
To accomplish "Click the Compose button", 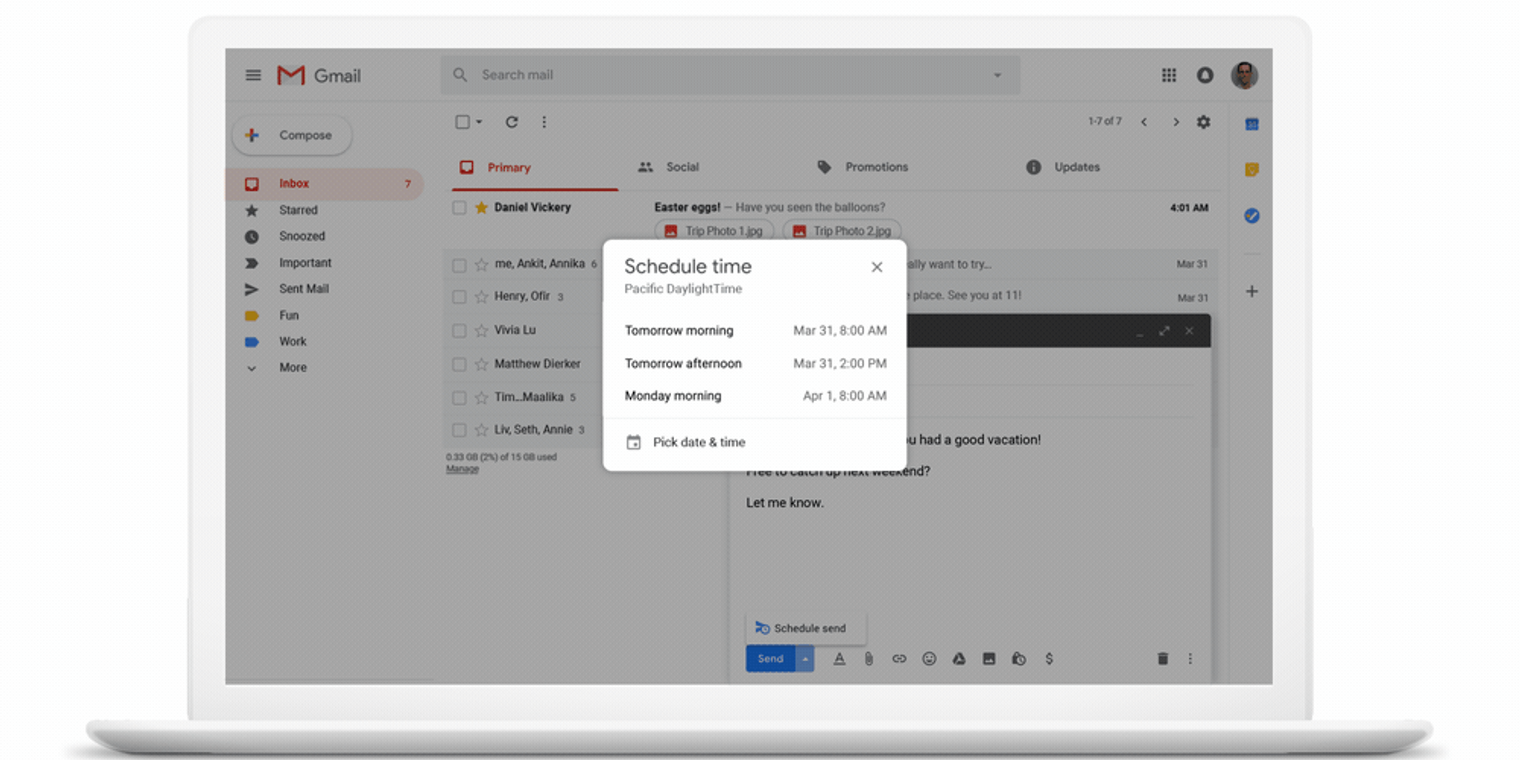I will click(292, 135).
